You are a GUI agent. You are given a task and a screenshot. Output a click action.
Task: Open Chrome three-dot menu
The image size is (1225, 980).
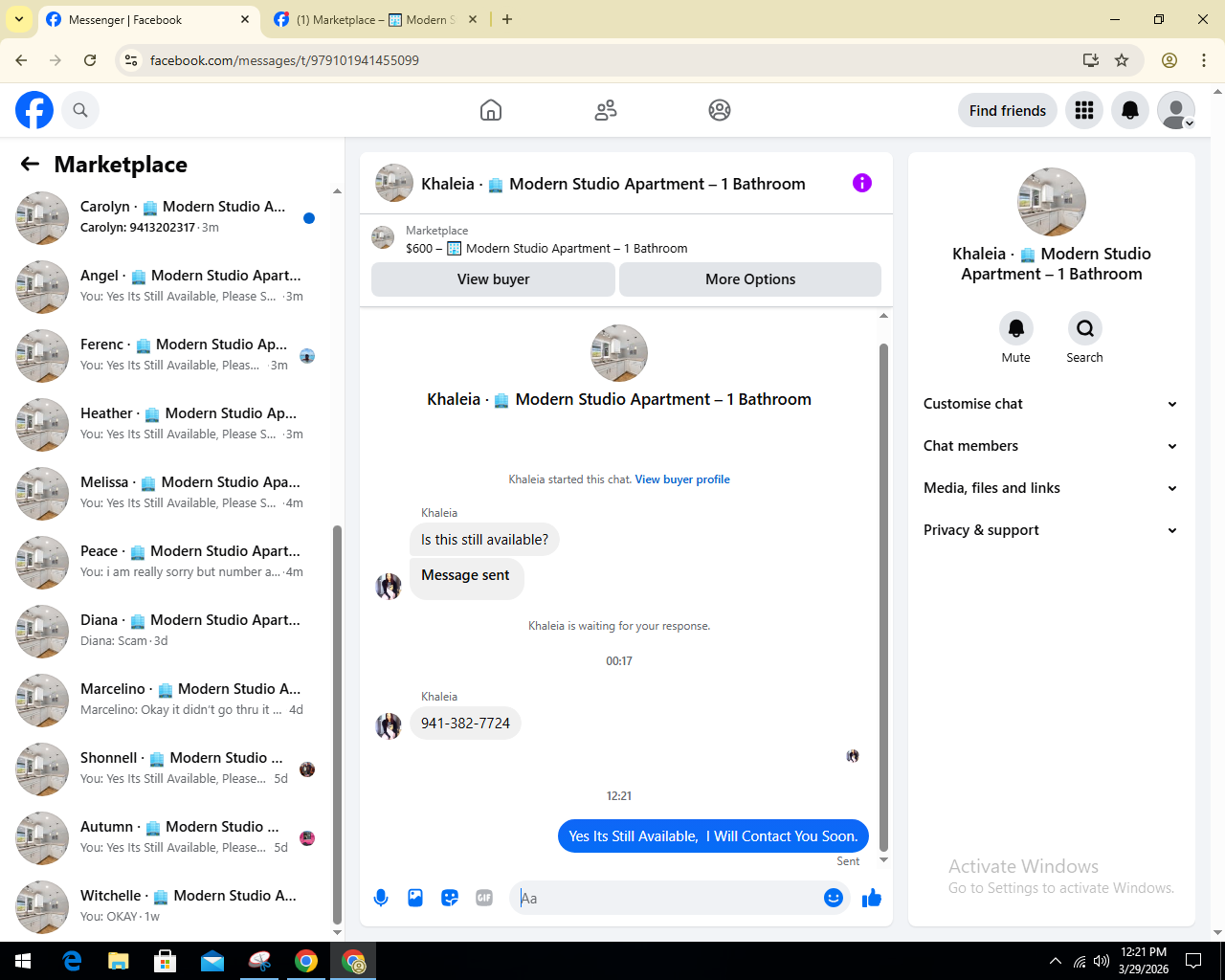(x=1204, y=60)
